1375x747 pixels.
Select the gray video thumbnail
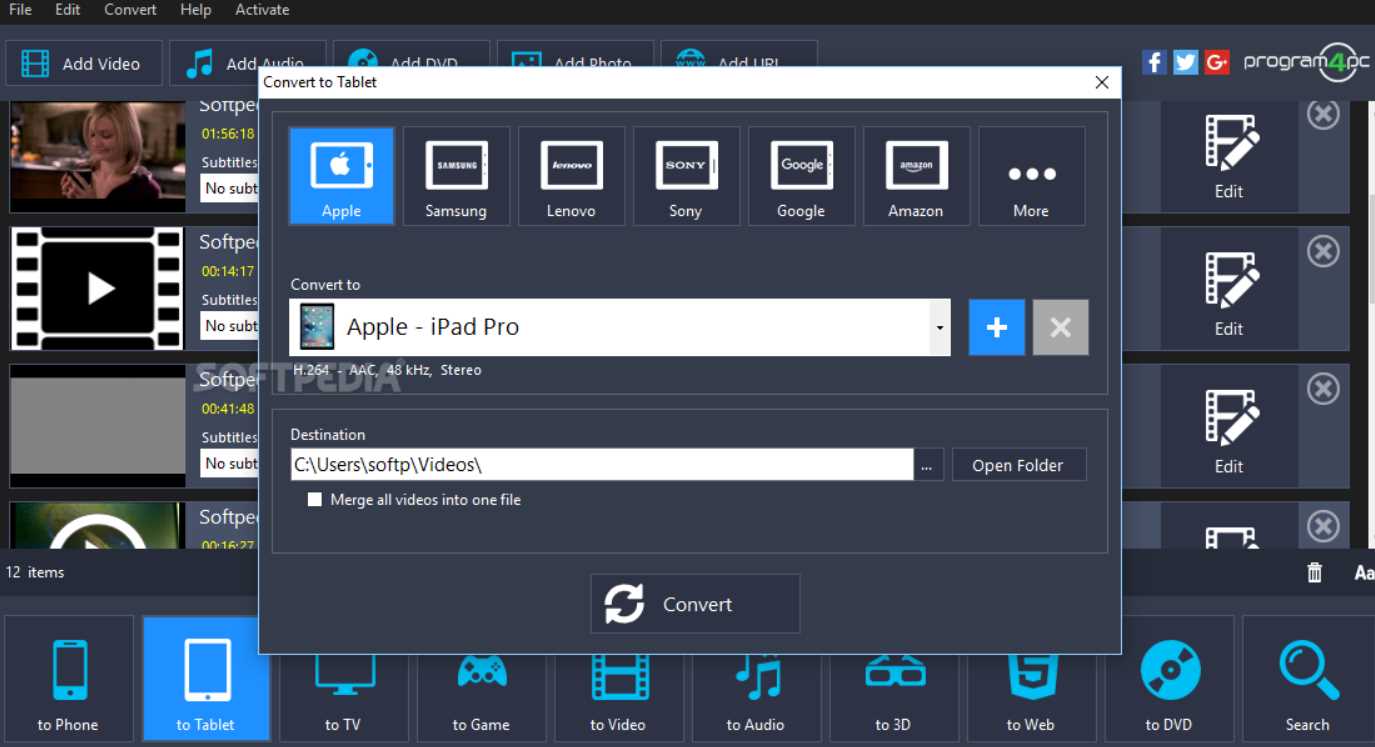[x=98, y=426]
